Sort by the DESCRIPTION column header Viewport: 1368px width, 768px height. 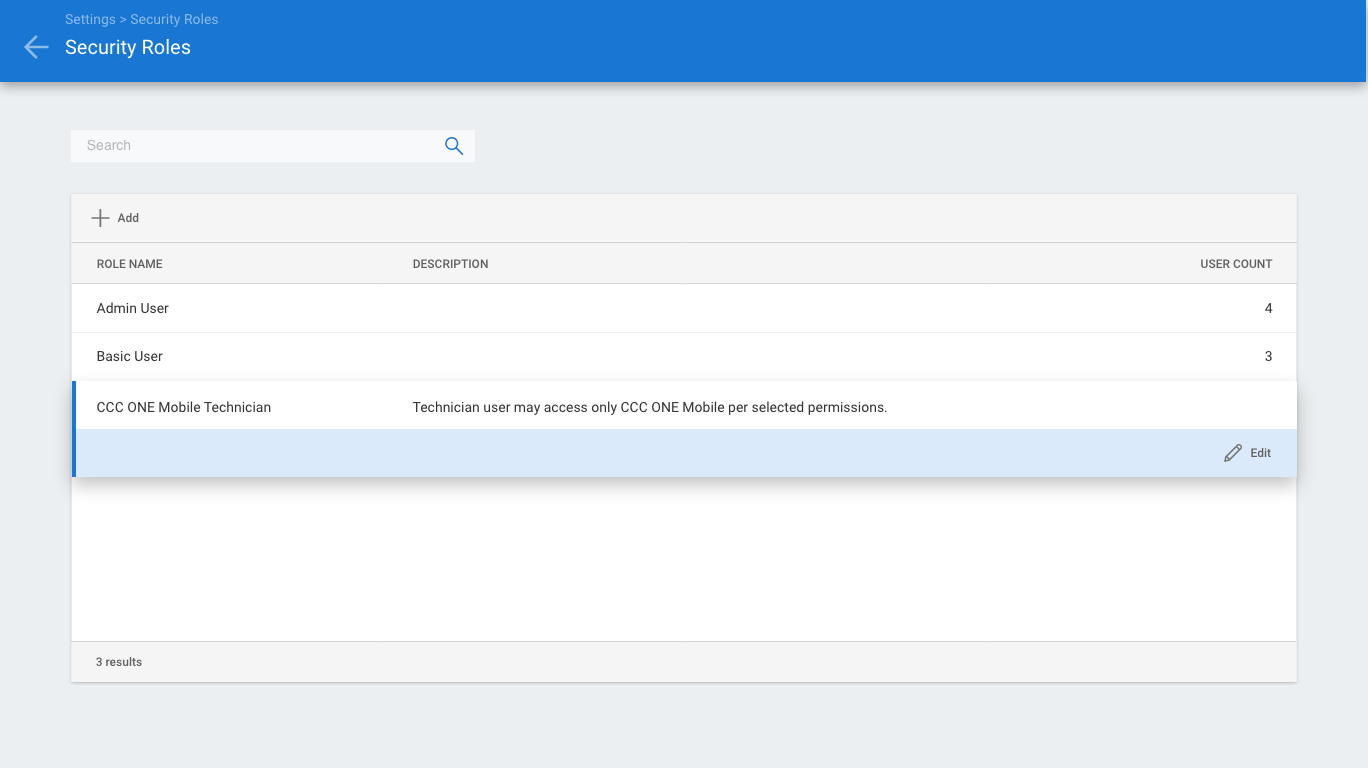450,264
